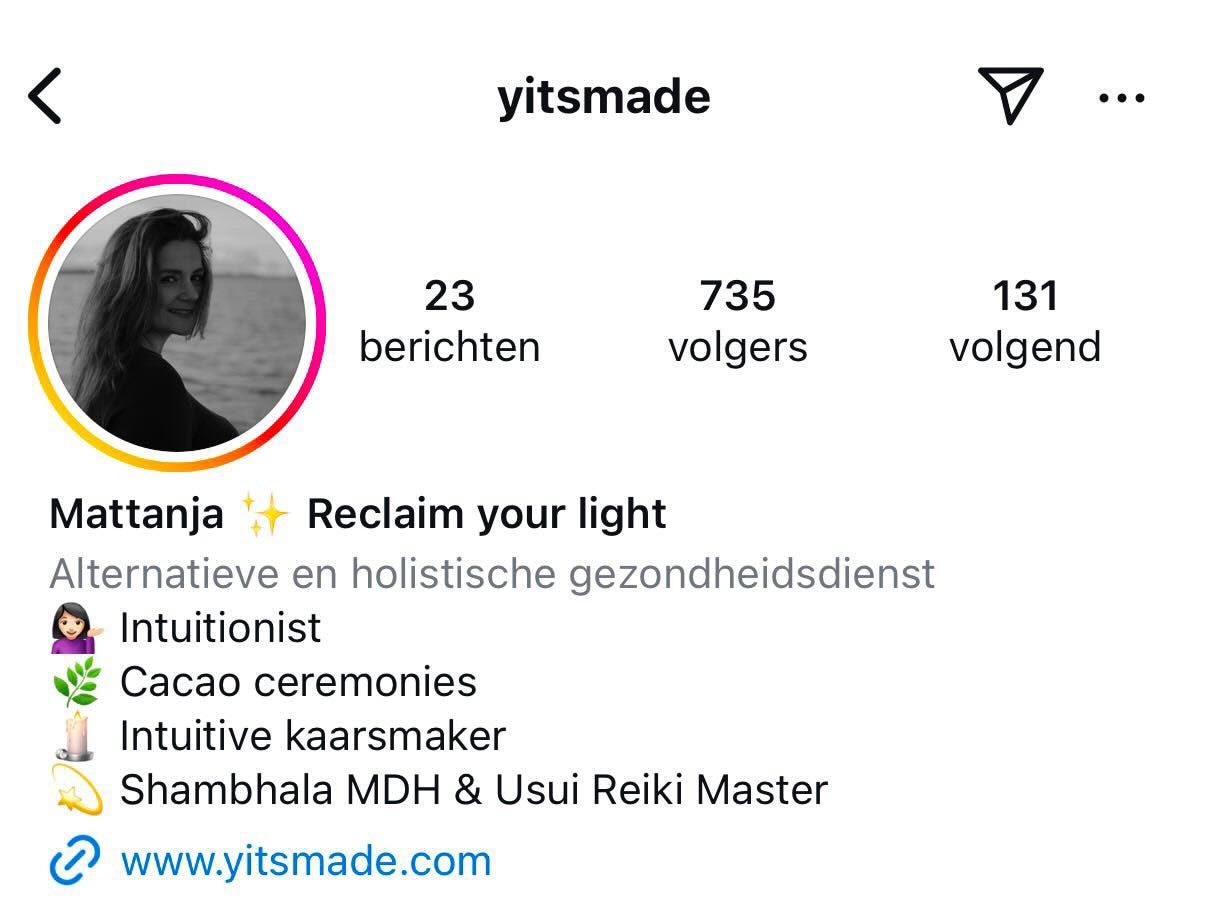Tap the Shambhala MDH & Usui Reiki Master line

point(474,790)
